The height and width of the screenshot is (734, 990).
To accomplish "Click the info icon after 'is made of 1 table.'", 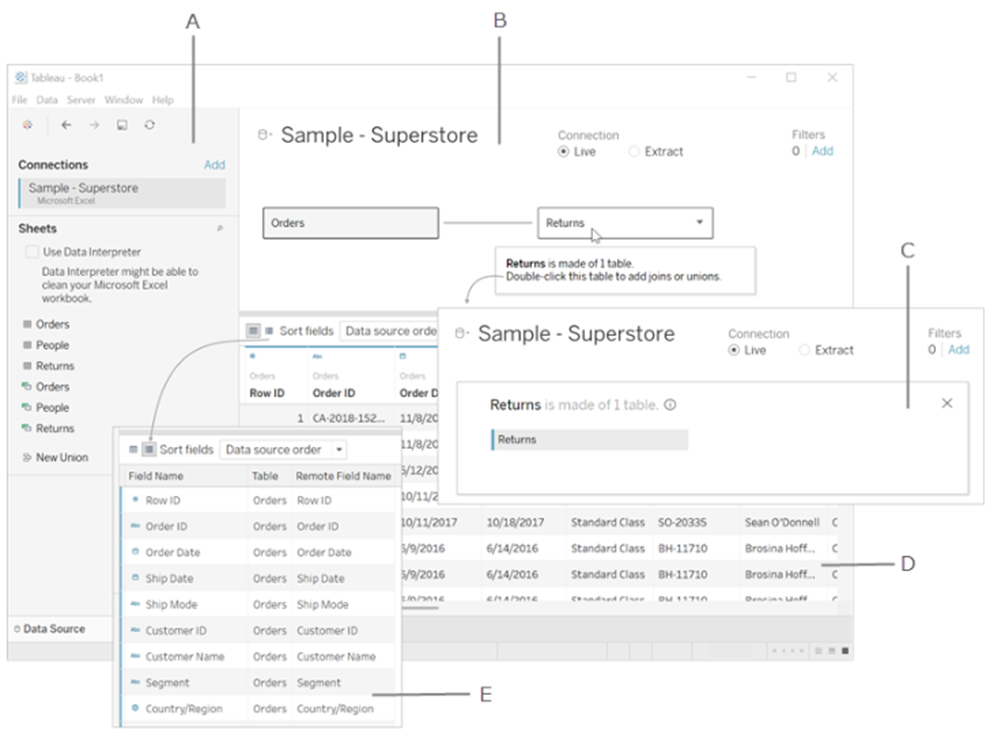I will coord(671,405).
